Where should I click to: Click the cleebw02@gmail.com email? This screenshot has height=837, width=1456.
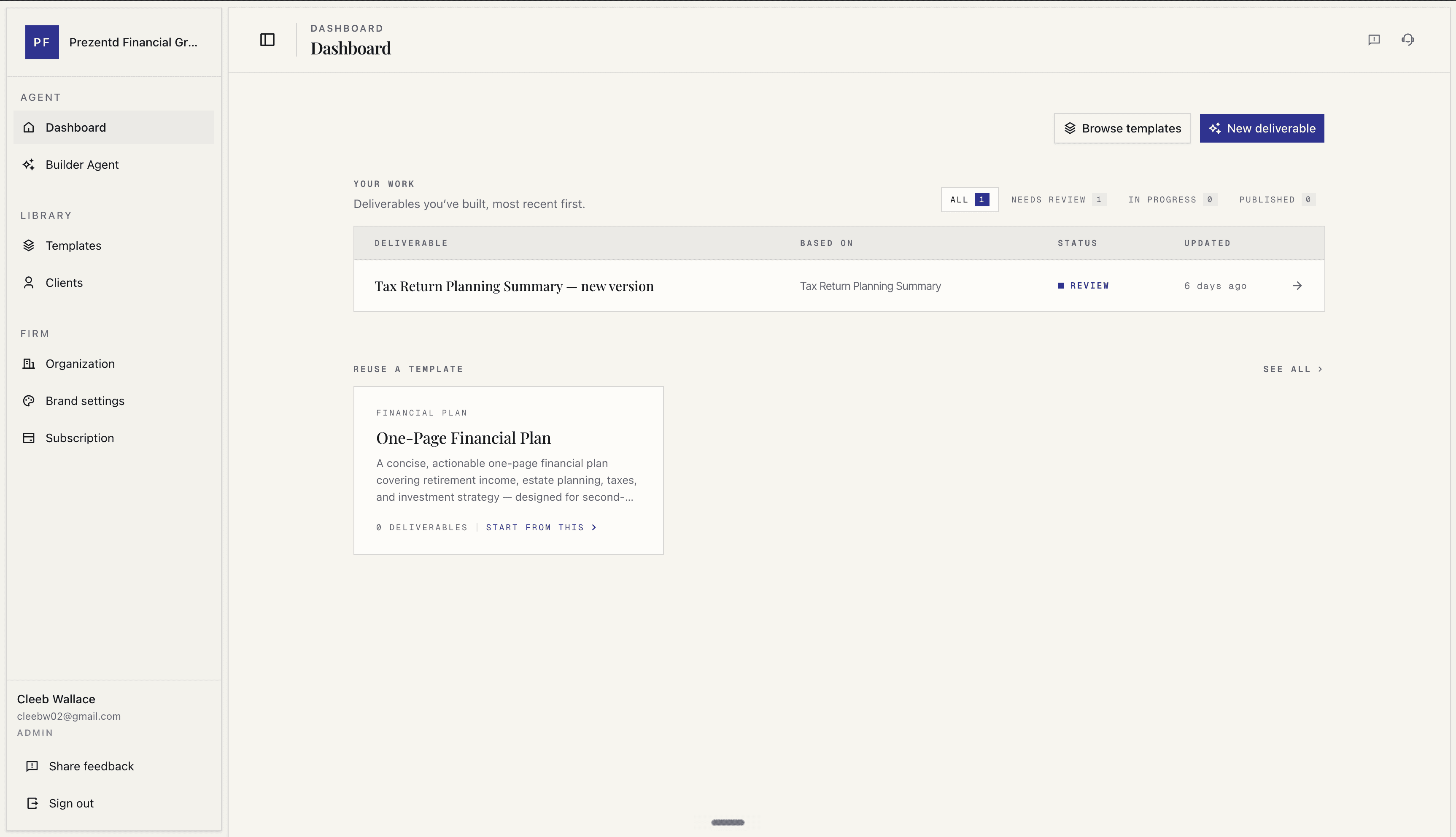pos(69,716)
